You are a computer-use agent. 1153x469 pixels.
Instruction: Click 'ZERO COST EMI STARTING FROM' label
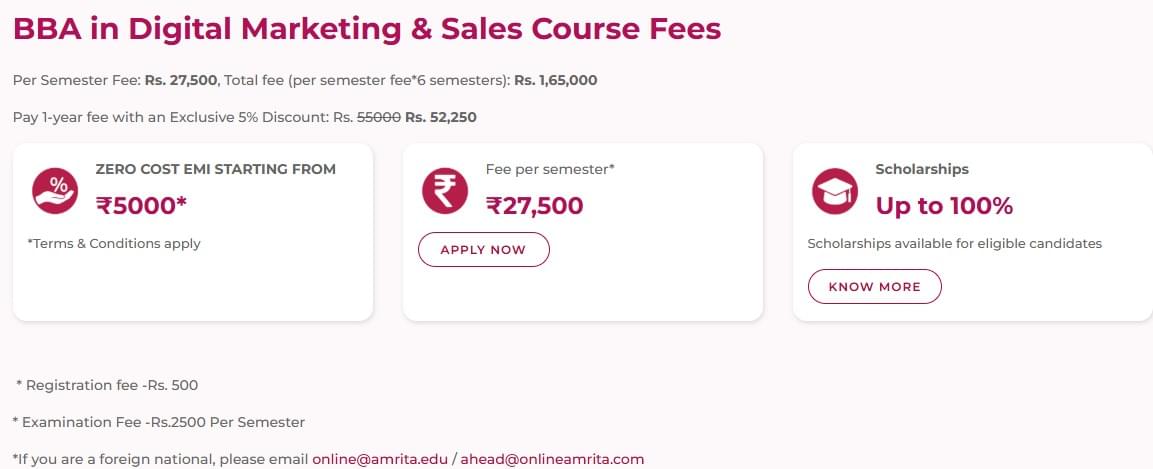coord(215,169)
